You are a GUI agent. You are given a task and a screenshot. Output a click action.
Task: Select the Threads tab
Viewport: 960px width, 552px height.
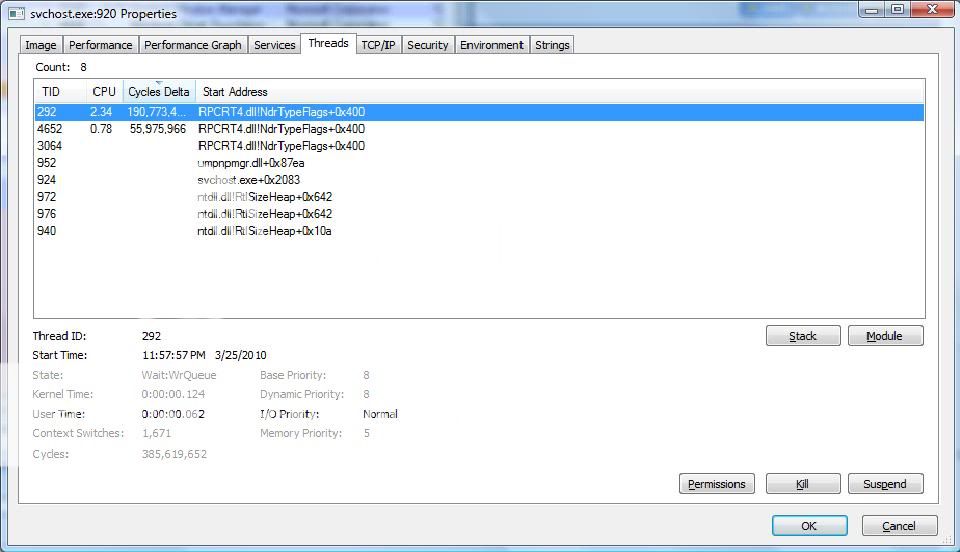tap(328, 43)
